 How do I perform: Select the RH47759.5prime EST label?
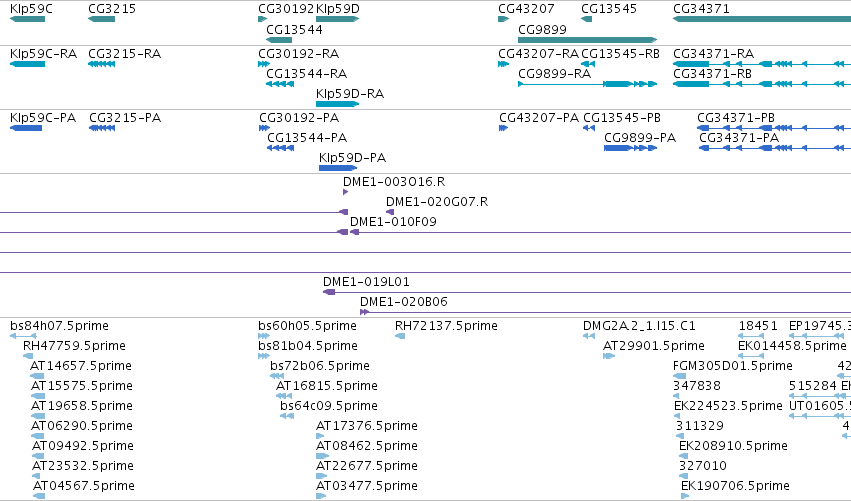(x=74, y=345)
